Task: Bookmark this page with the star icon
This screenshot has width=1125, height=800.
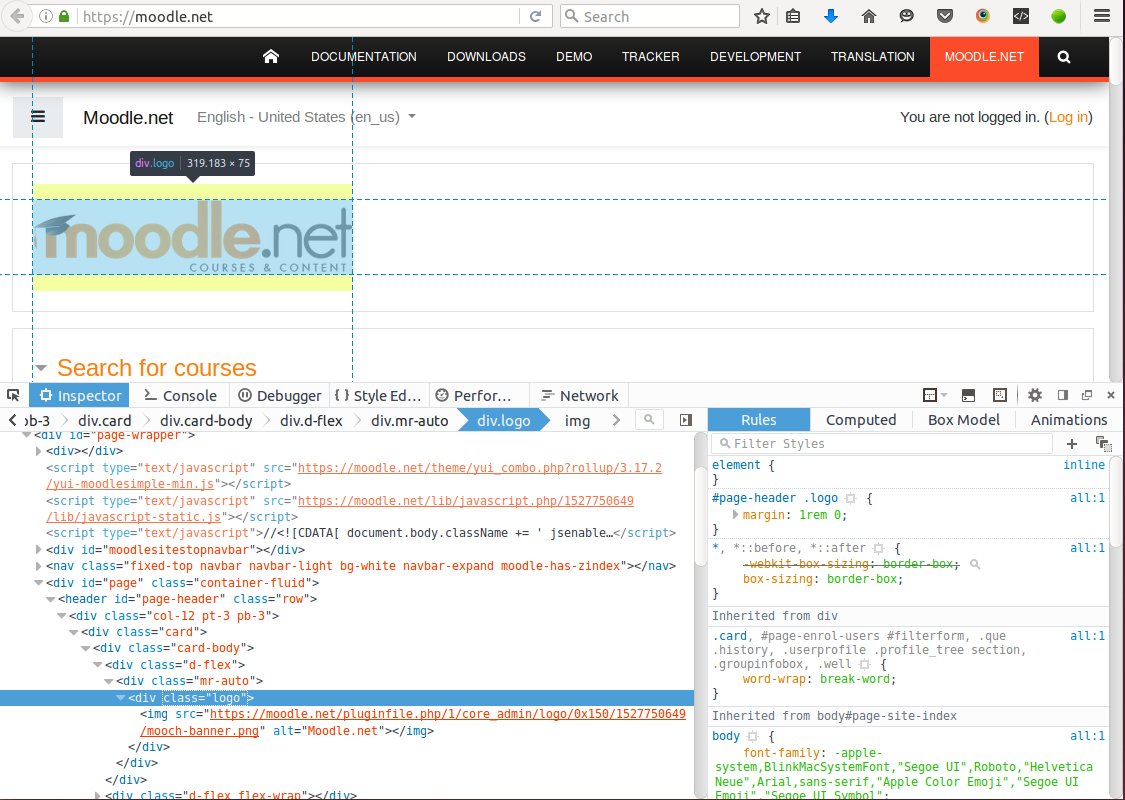Action: pos(762,17)
